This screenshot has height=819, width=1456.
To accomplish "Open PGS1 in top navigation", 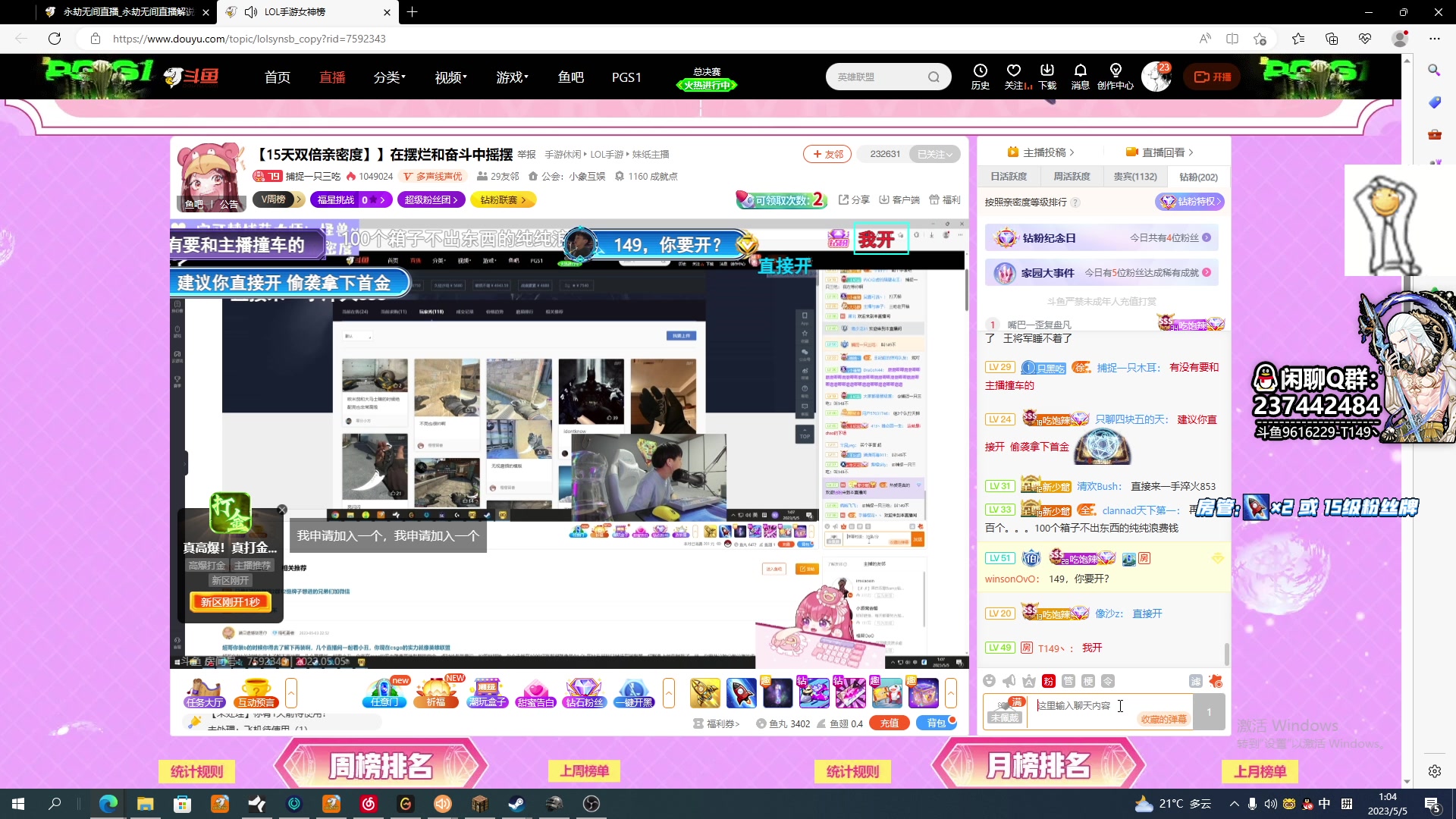I will (x=626, y=77).
